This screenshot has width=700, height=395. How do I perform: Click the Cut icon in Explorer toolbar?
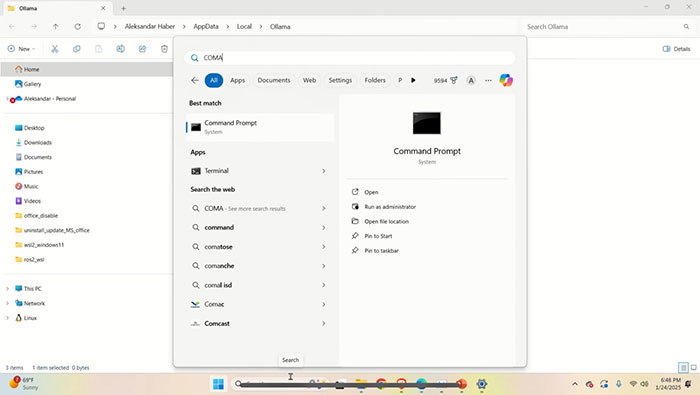55,49
